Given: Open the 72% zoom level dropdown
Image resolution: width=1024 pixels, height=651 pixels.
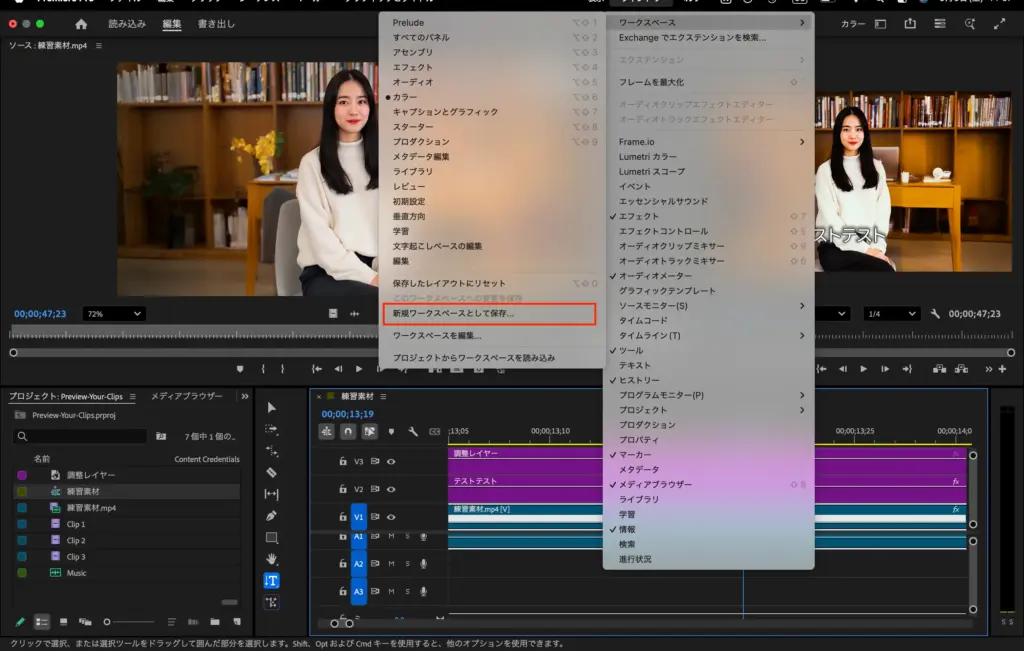Looking at the screenshot, I should (113, 314).
